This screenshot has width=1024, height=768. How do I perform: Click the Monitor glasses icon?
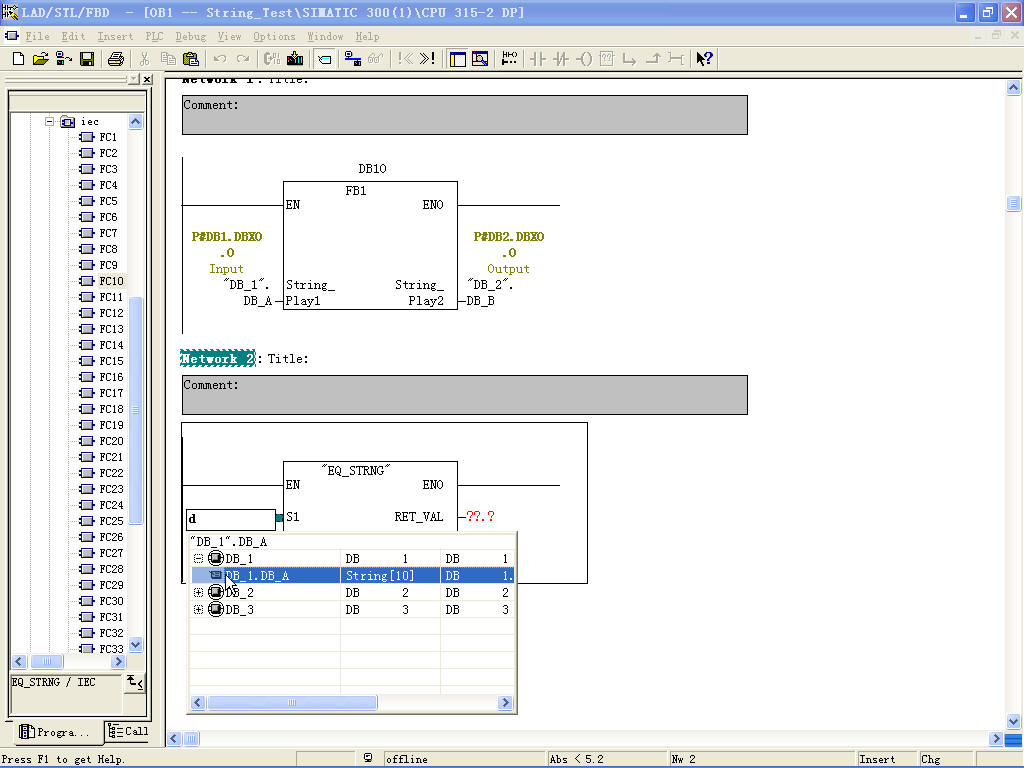point(376,59)
